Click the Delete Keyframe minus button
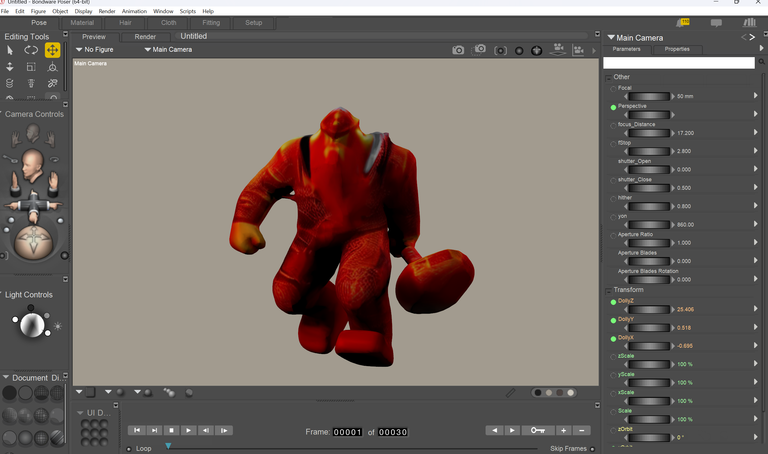 pos(582,430)
